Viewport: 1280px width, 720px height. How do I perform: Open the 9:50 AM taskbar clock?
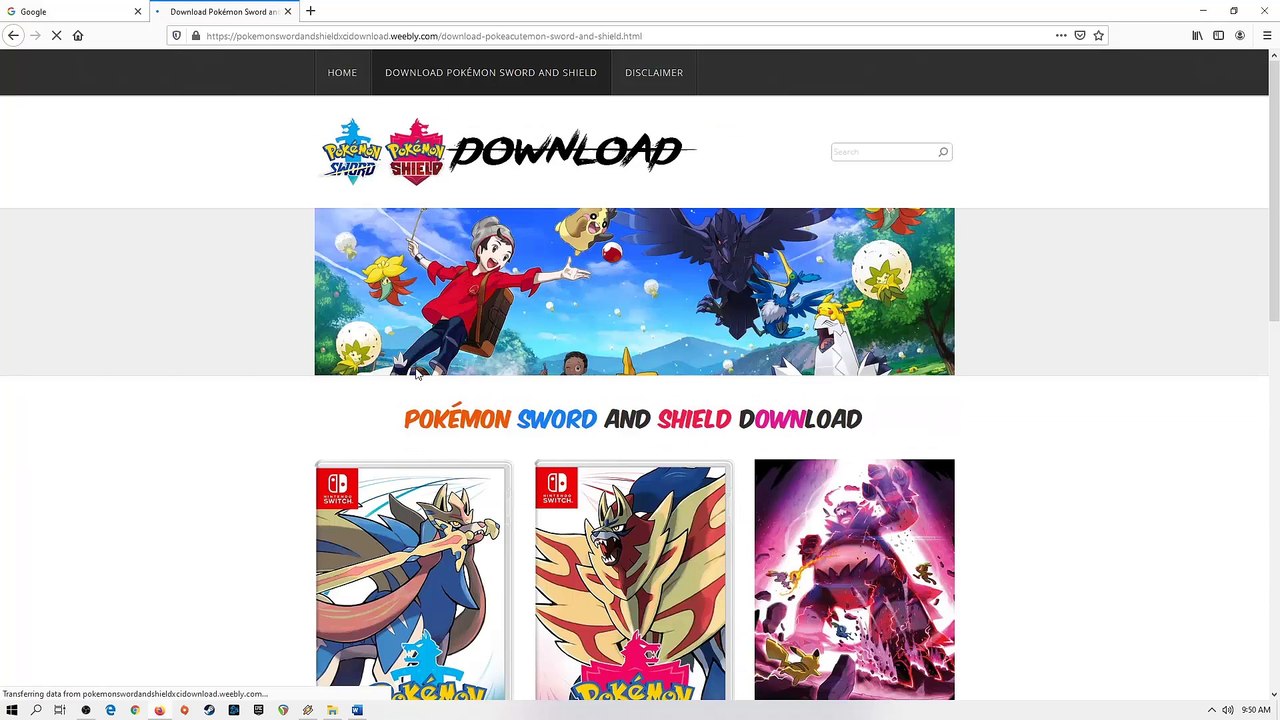coord(1256,710)
